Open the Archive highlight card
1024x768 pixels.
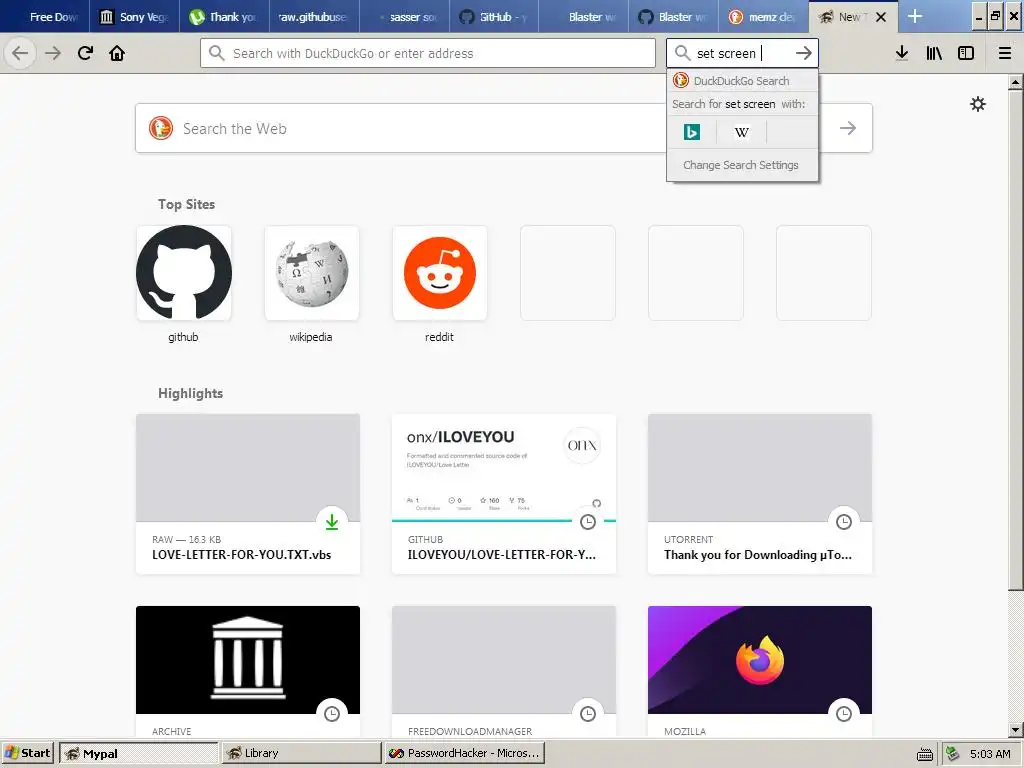[248, 671]
